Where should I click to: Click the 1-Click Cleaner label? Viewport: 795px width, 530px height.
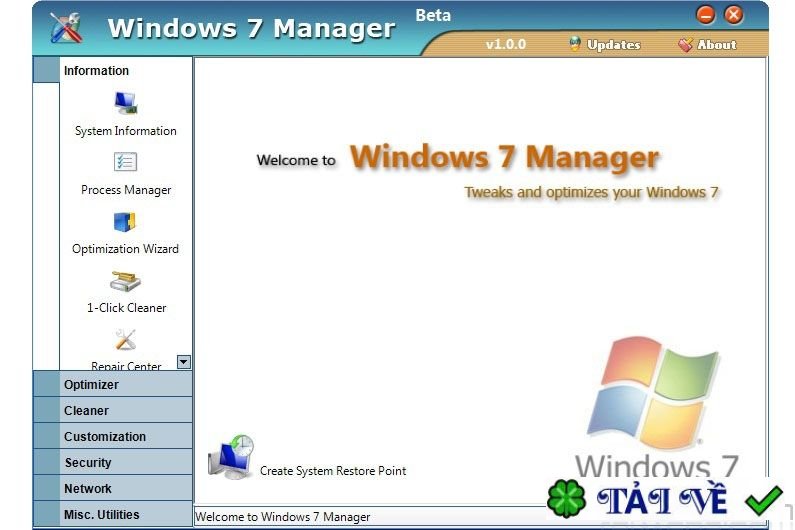(126, 308)
